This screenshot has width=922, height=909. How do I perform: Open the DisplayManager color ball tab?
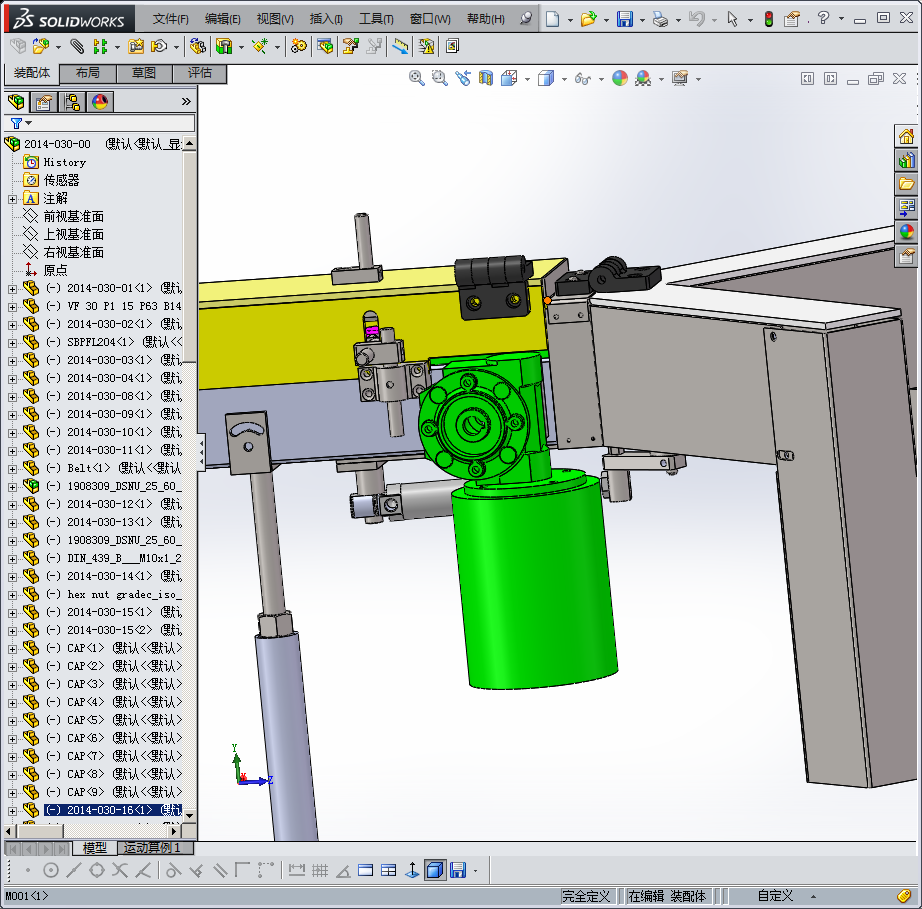[x=99, y=101]
